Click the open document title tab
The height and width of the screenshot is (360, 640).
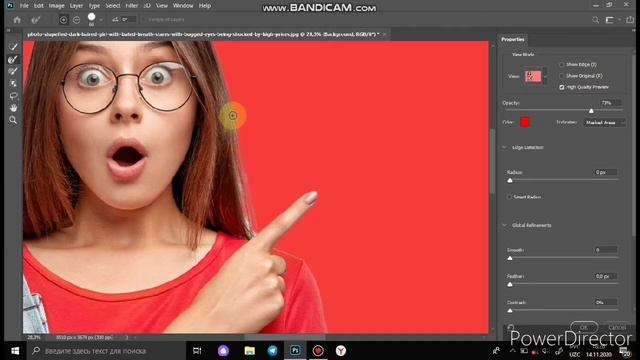pyautogui.click(x=203, y=34)
